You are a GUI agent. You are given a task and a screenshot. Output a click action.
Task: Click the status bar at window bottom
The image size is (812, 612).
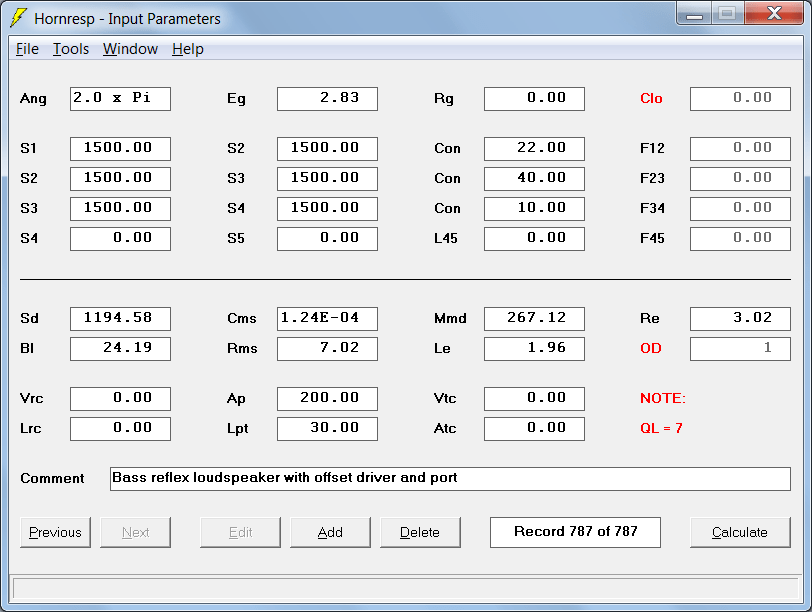click(x=406, y=589)
